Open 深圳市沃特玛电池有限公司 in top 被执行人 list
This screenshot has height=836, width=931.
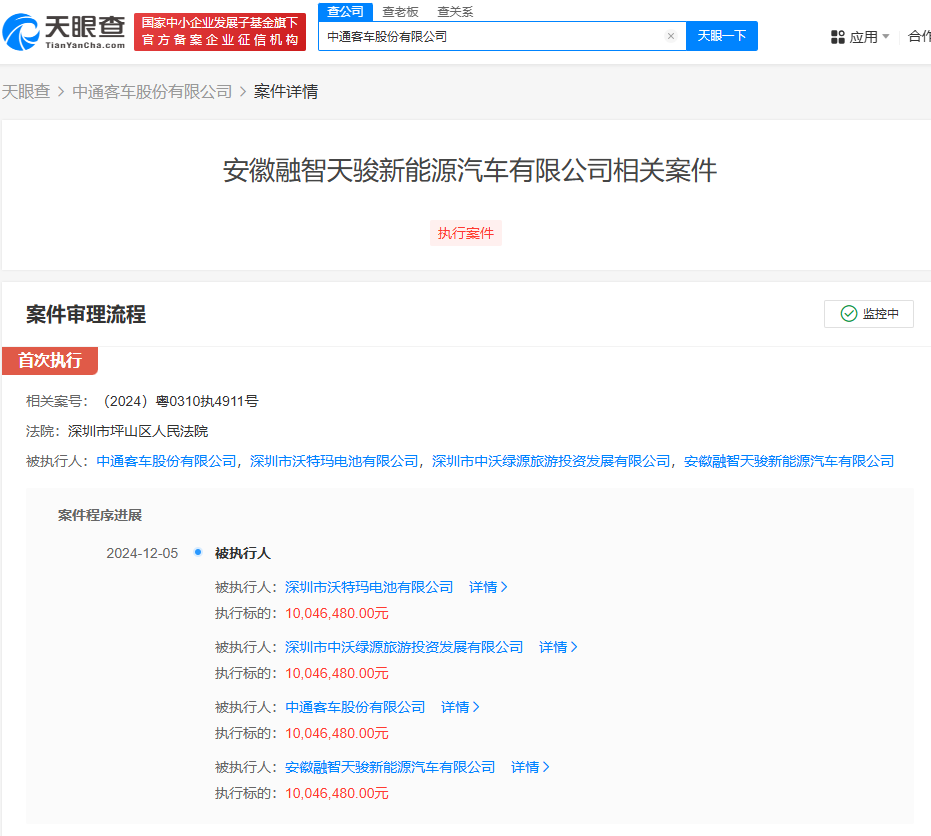pyautogui.click(x=334, y=461)
